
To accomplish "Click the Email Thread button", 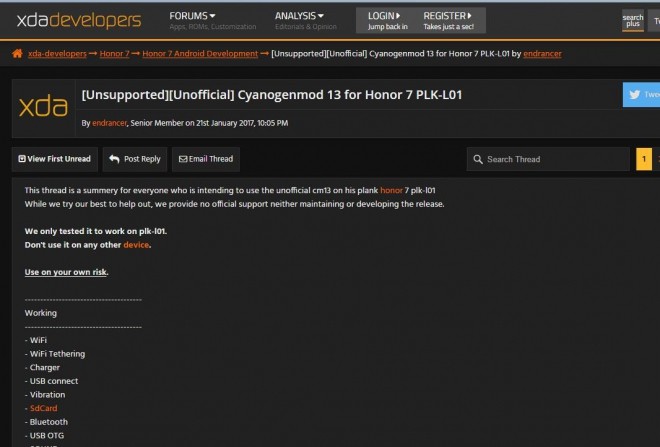I will pyautogui.click(x=206, y=159).
